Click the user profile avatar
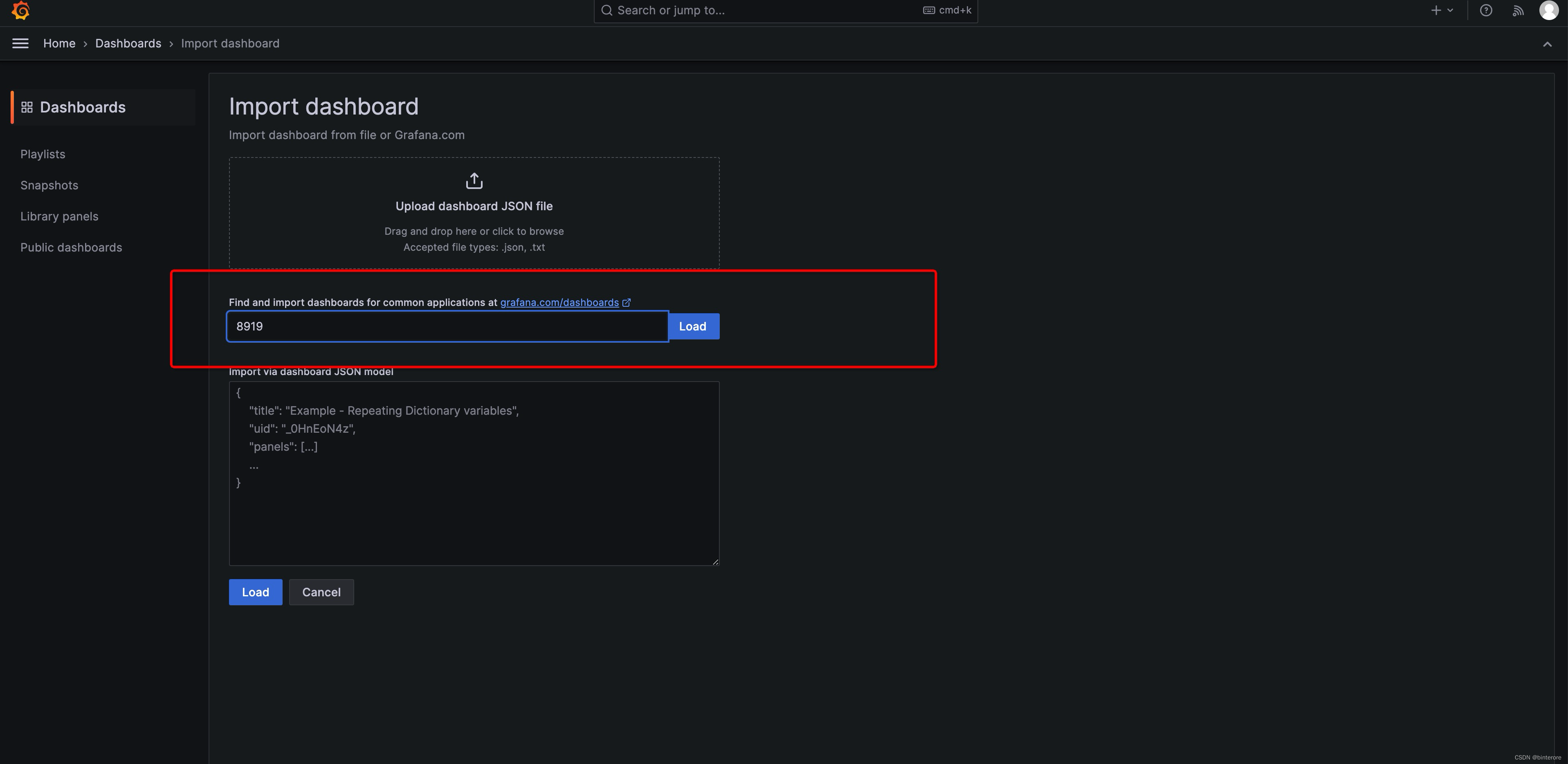 tap(1548, 10)
